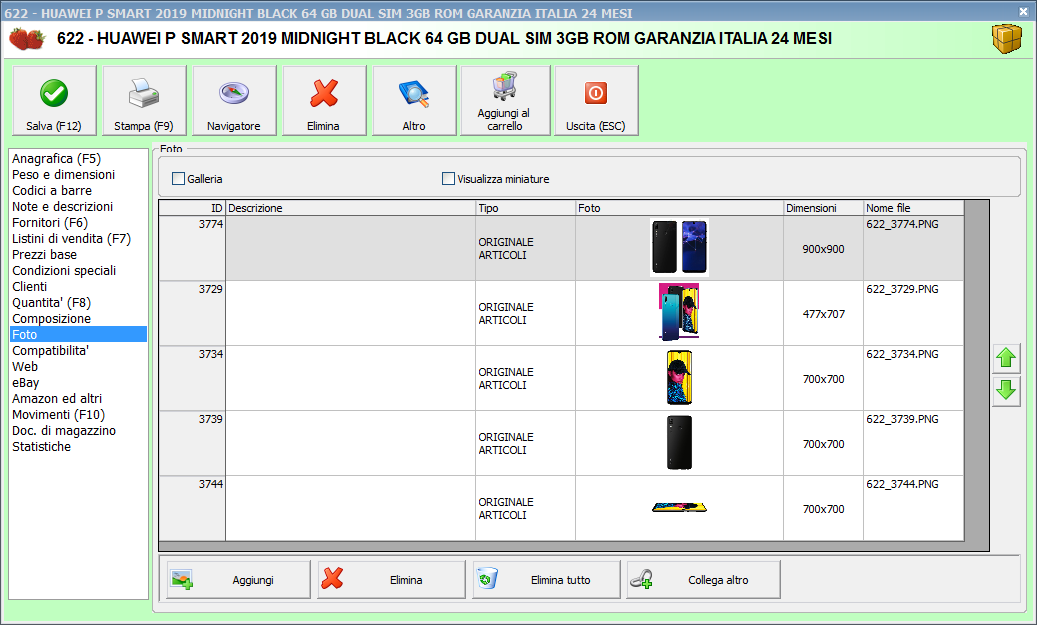Print using the Stampa (F9) button
Screen dimensions: 1037x625
pyautogui.click(x=144, y=101)
